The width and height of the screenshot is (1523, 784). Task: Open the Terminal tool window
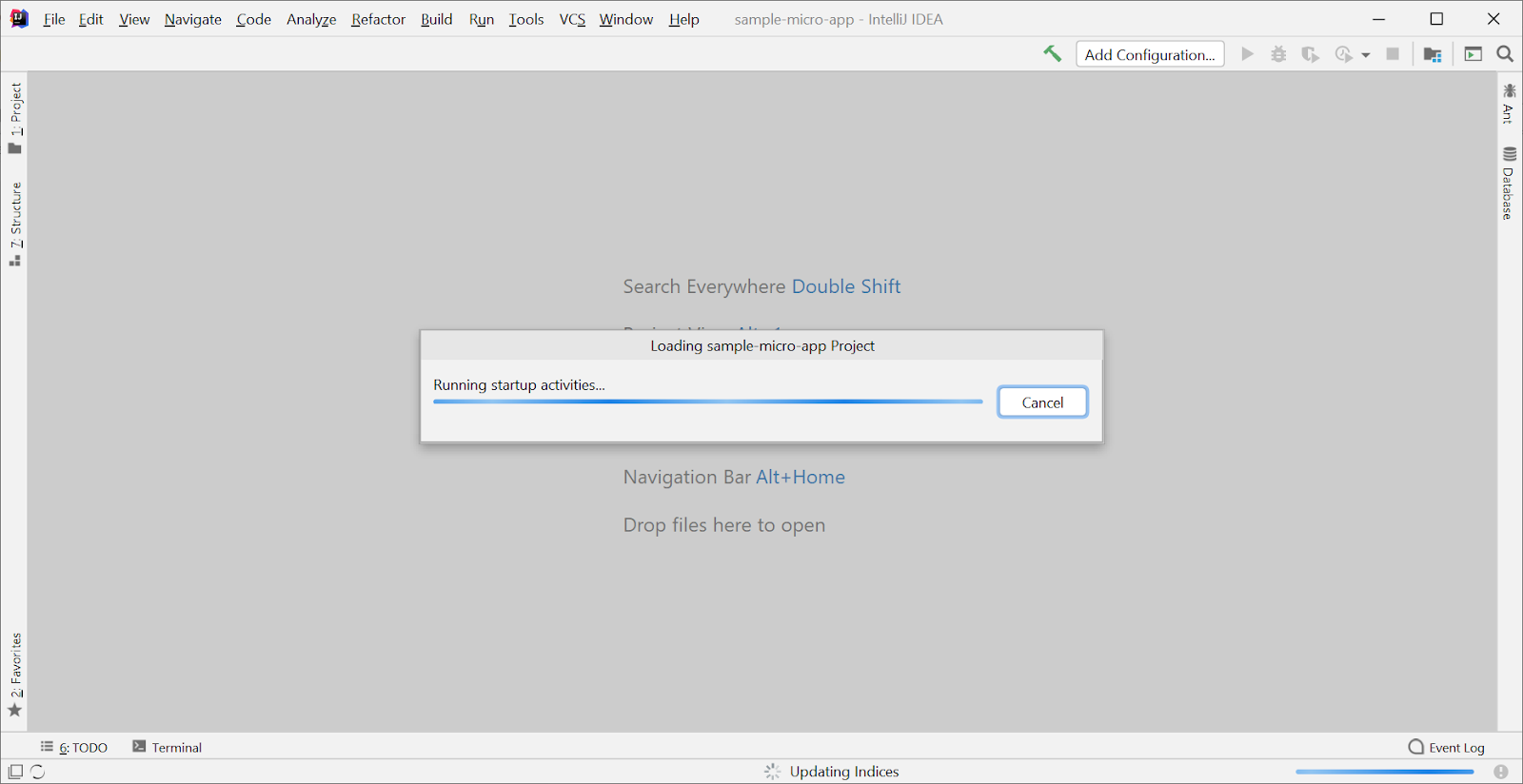pyautogui.click(x=168, y=747)
